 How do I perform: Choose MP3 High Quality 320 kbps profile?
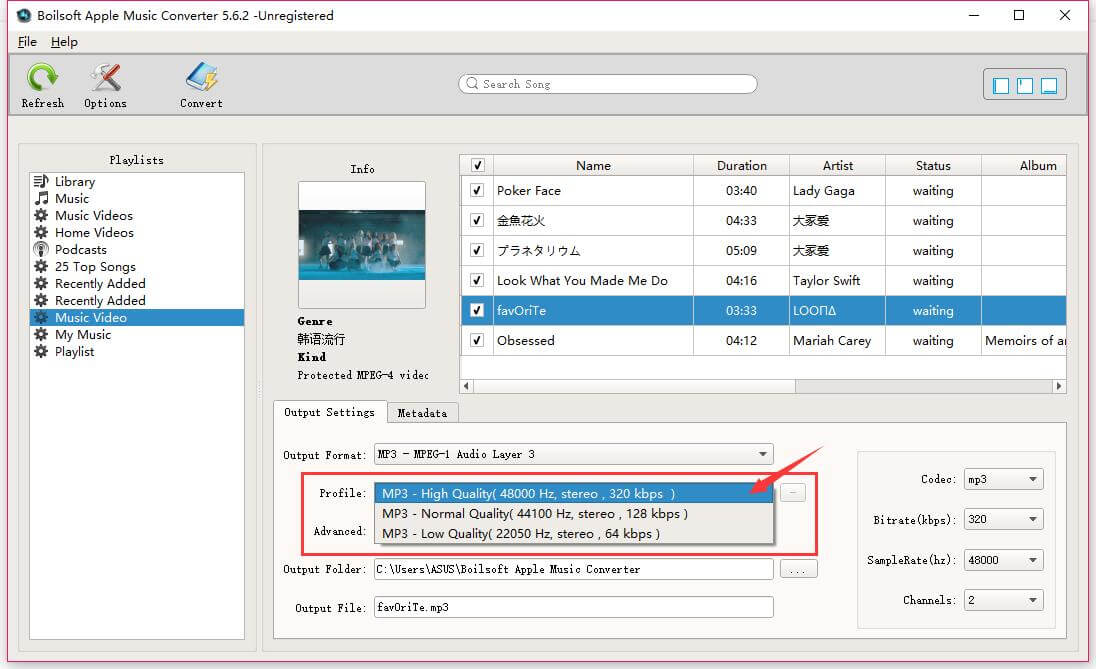coord(573,494)
